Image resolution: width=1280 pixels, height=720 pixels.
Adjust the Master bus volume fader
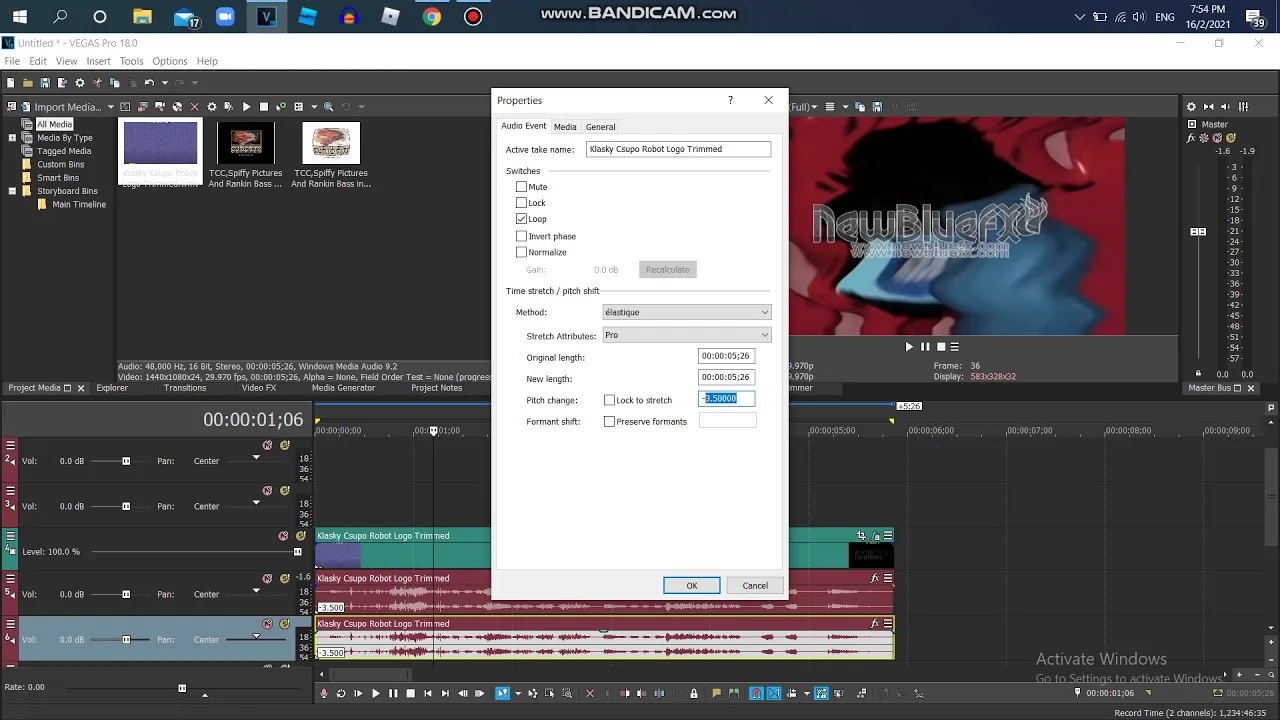(1198, 231)
